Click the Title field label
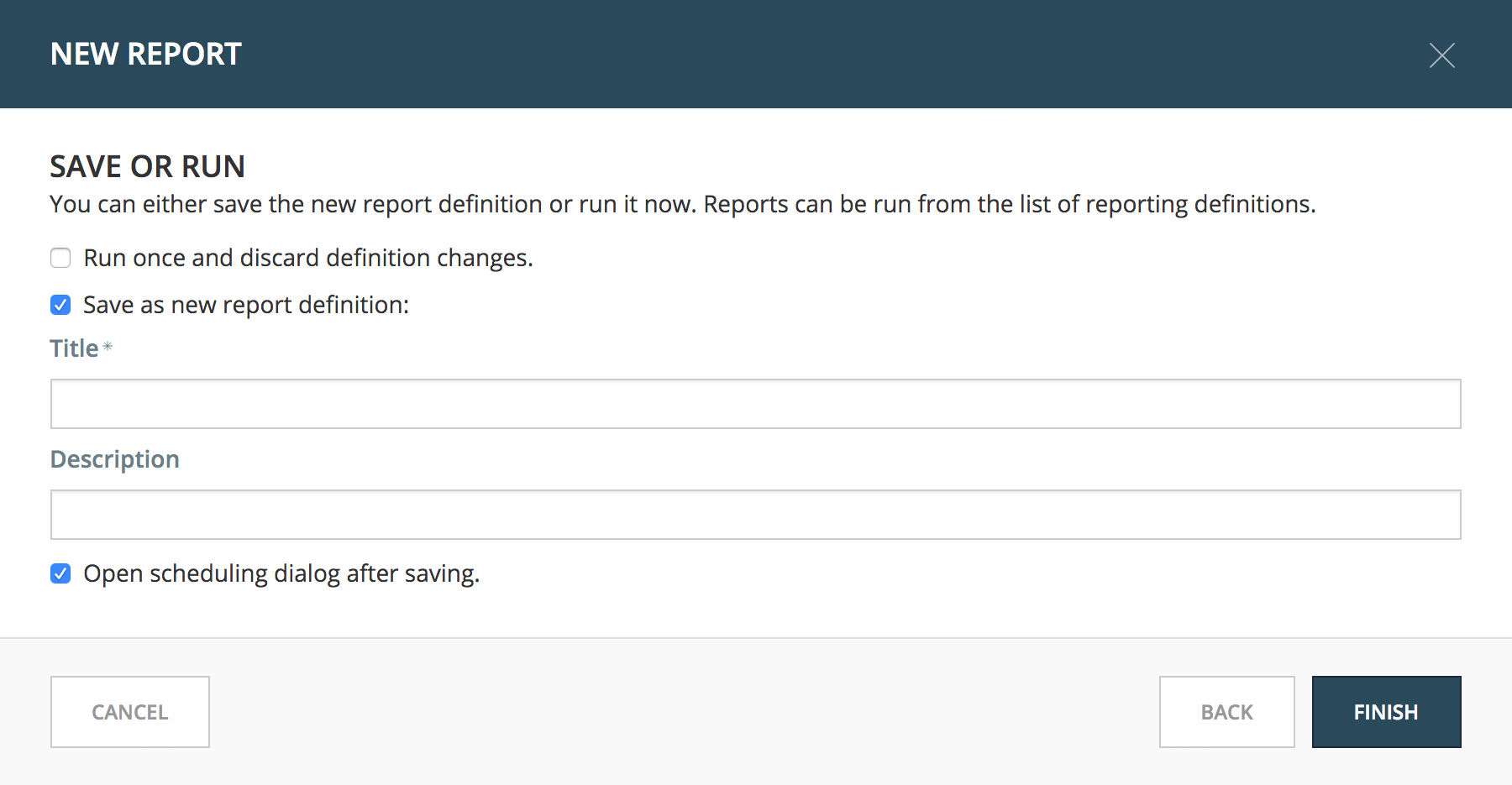 (74, 348)
